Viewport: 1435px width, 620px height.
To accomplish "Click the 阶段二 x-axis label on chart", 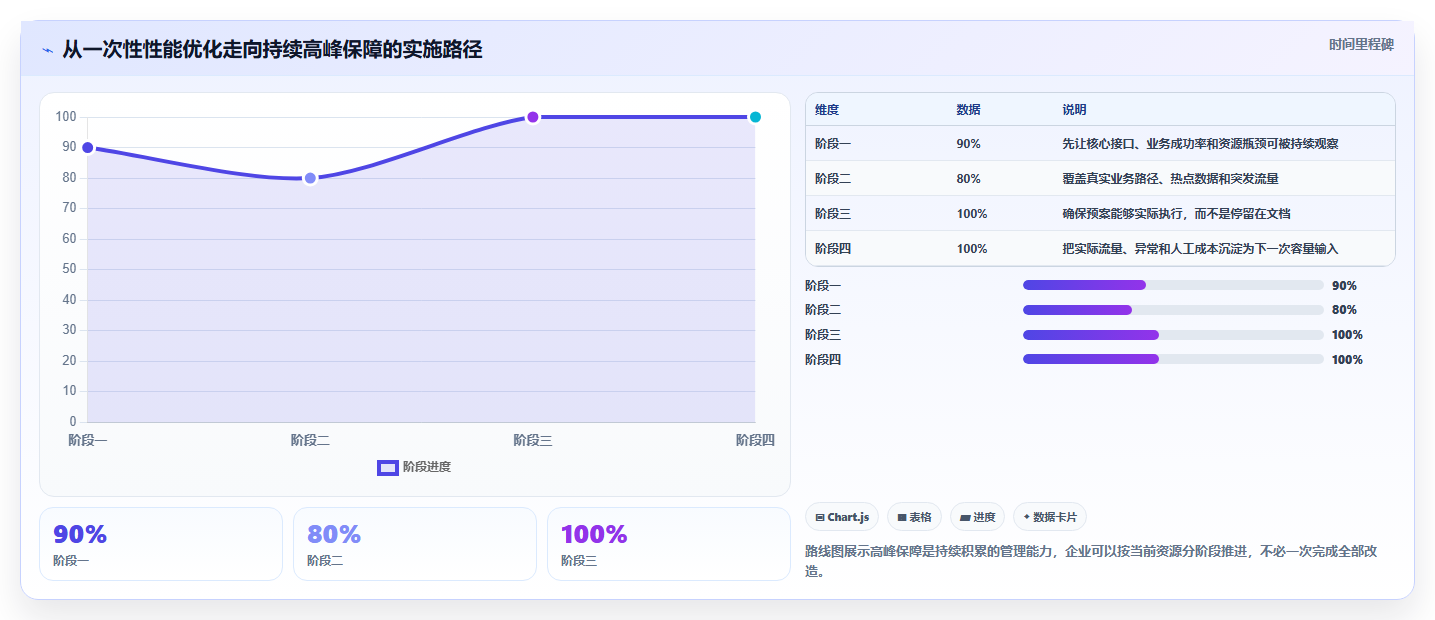I will tap(310, 440).
